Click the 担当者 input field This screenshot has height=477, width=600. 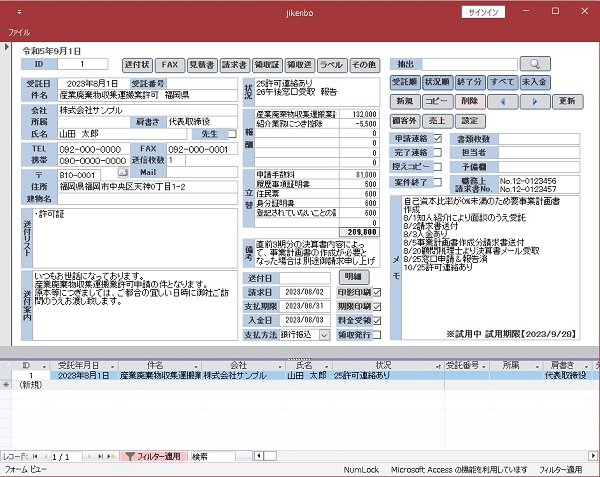tap(539, 152)
